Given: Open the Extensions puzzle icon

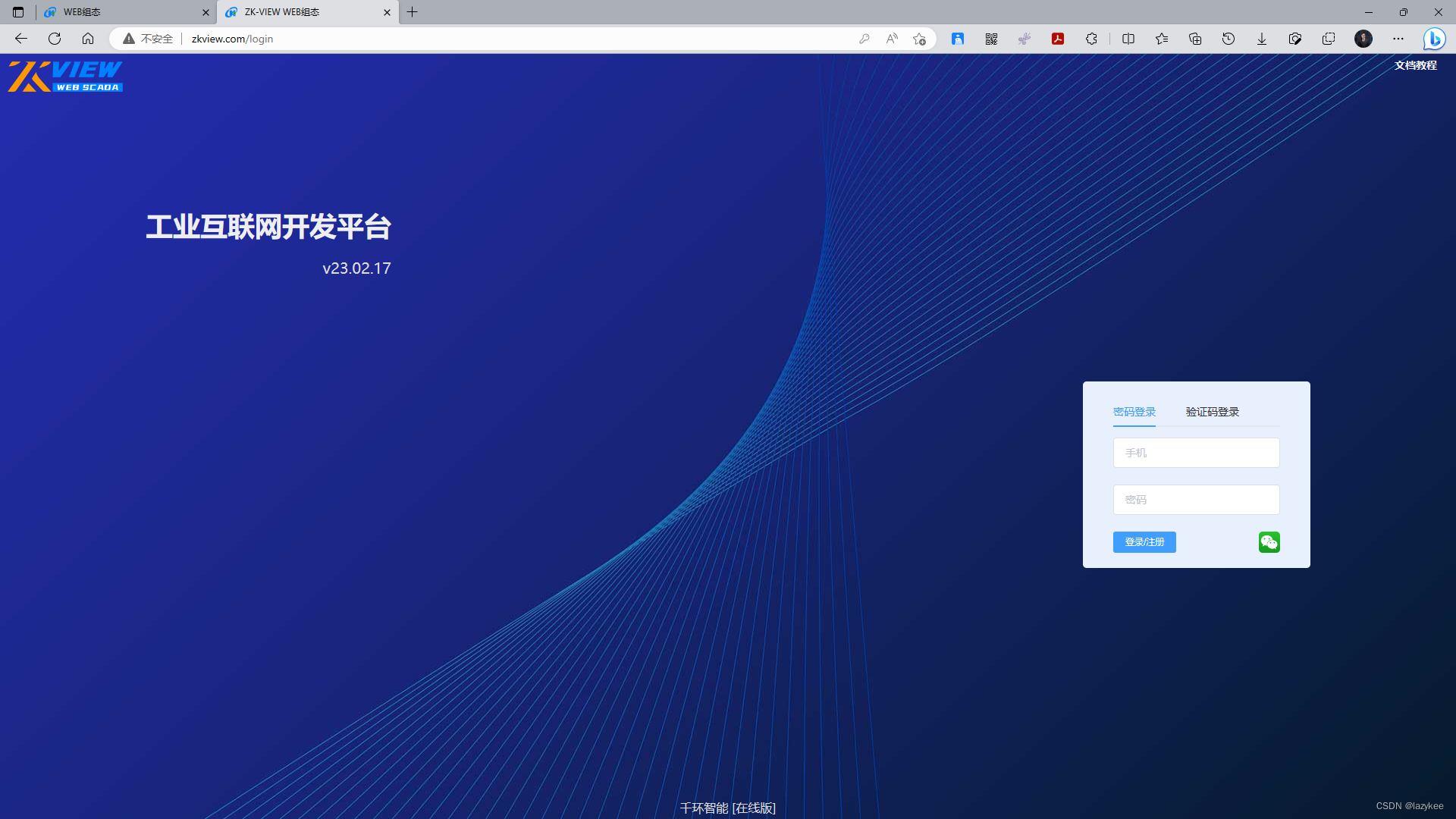Looking at the screenshot, I should pos(1091,39).
